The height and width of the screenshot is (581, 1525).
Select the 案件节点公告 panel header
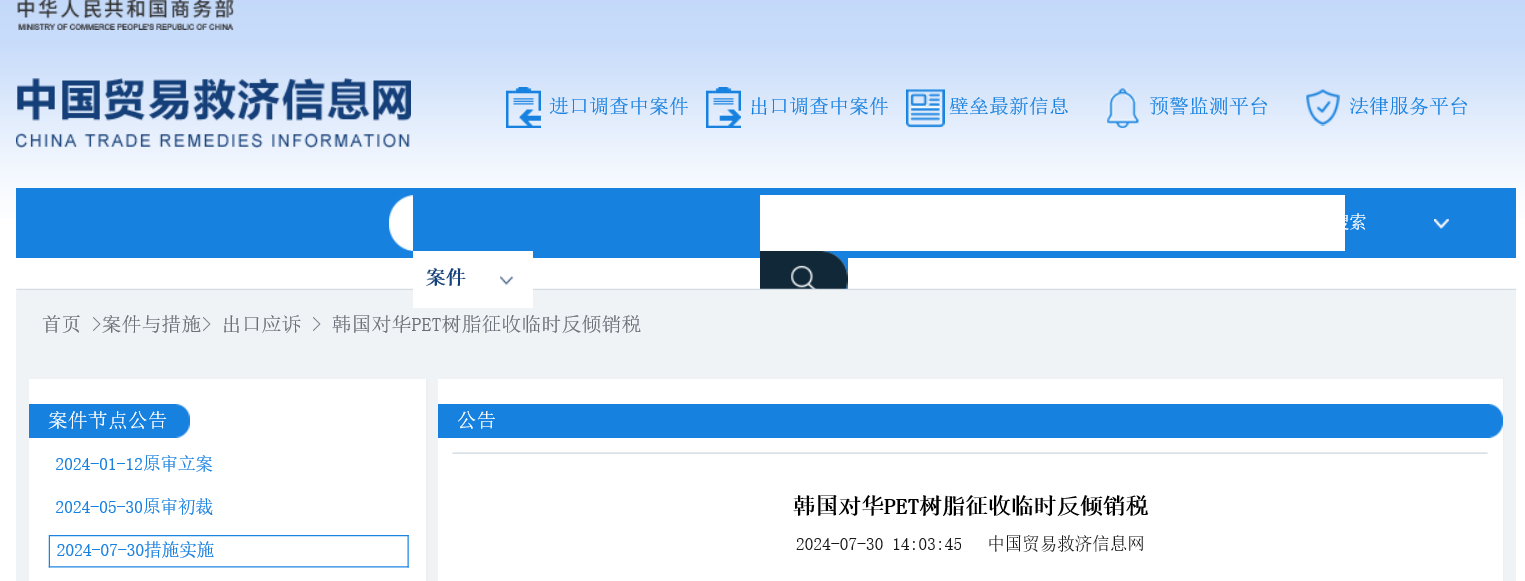109,421
